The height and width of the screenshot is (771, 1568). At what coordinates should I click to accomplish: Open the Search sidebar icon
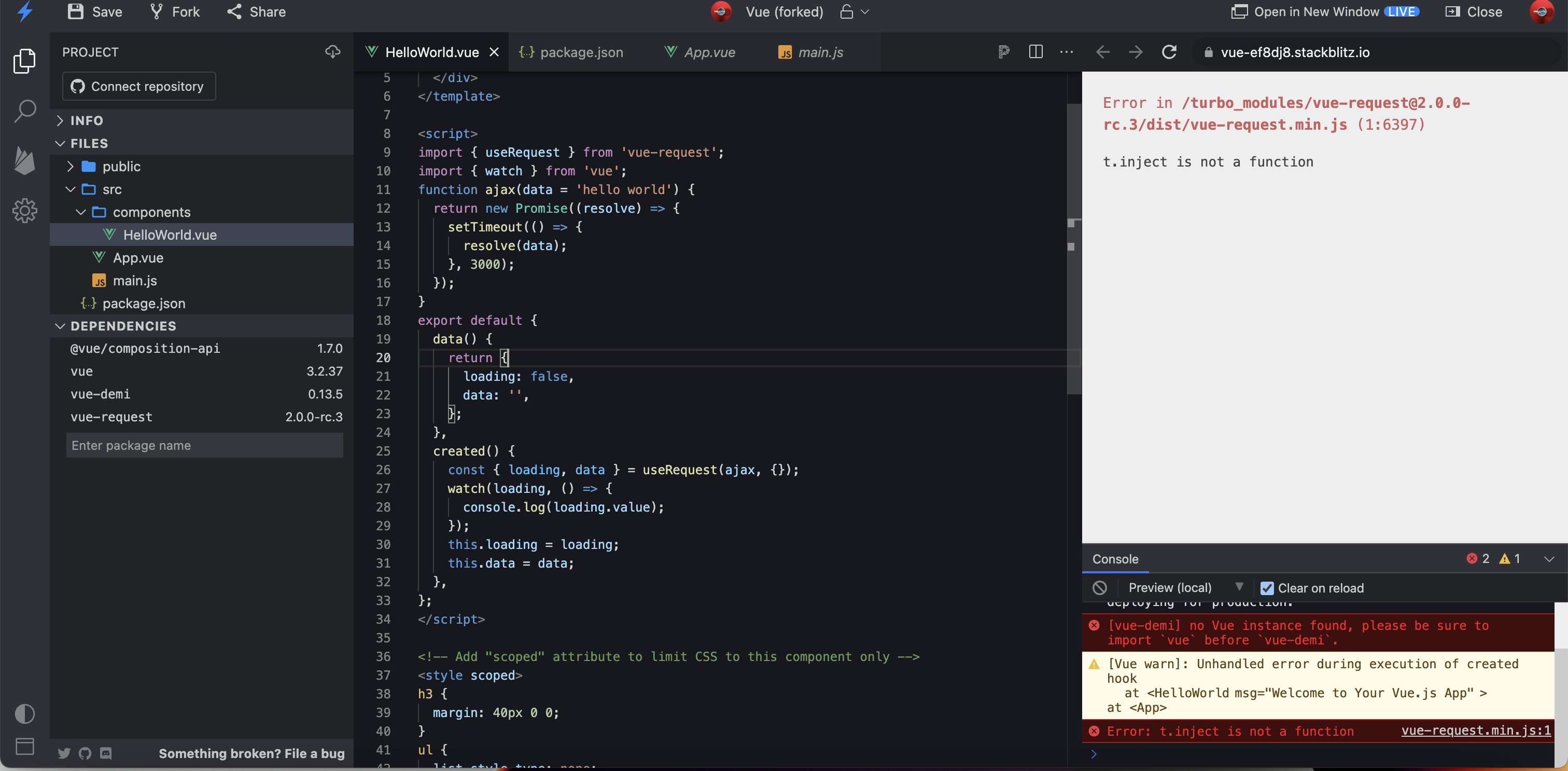click(x=24, y=110)
